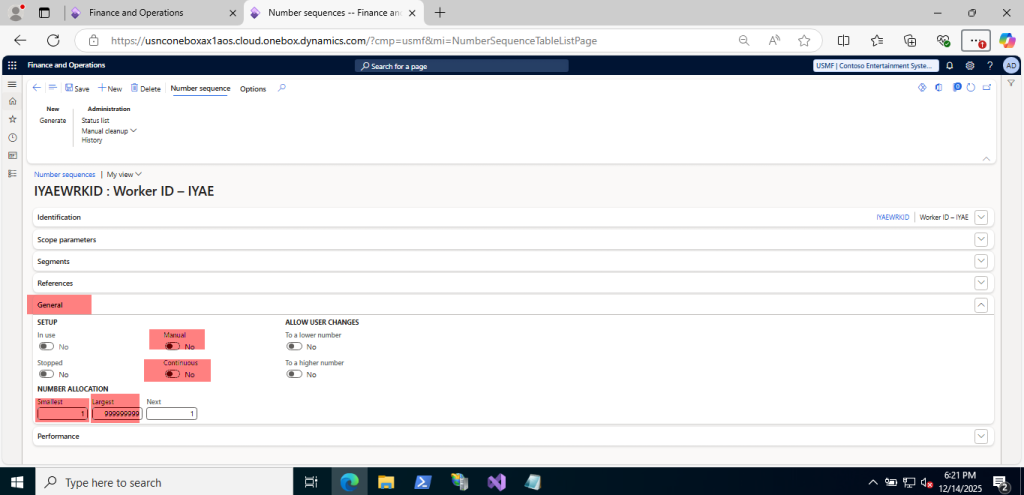Enable the Stopped toggle

coord(46,374)
